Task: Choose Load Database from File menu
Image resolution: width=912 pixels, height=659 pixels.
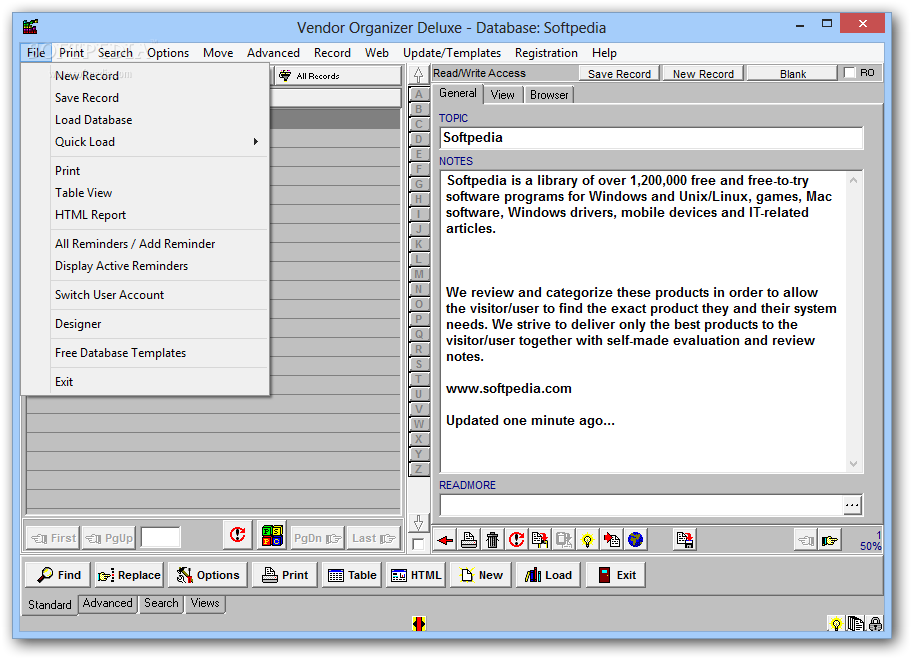Action: pyautogui.click(x=160, y=120)
